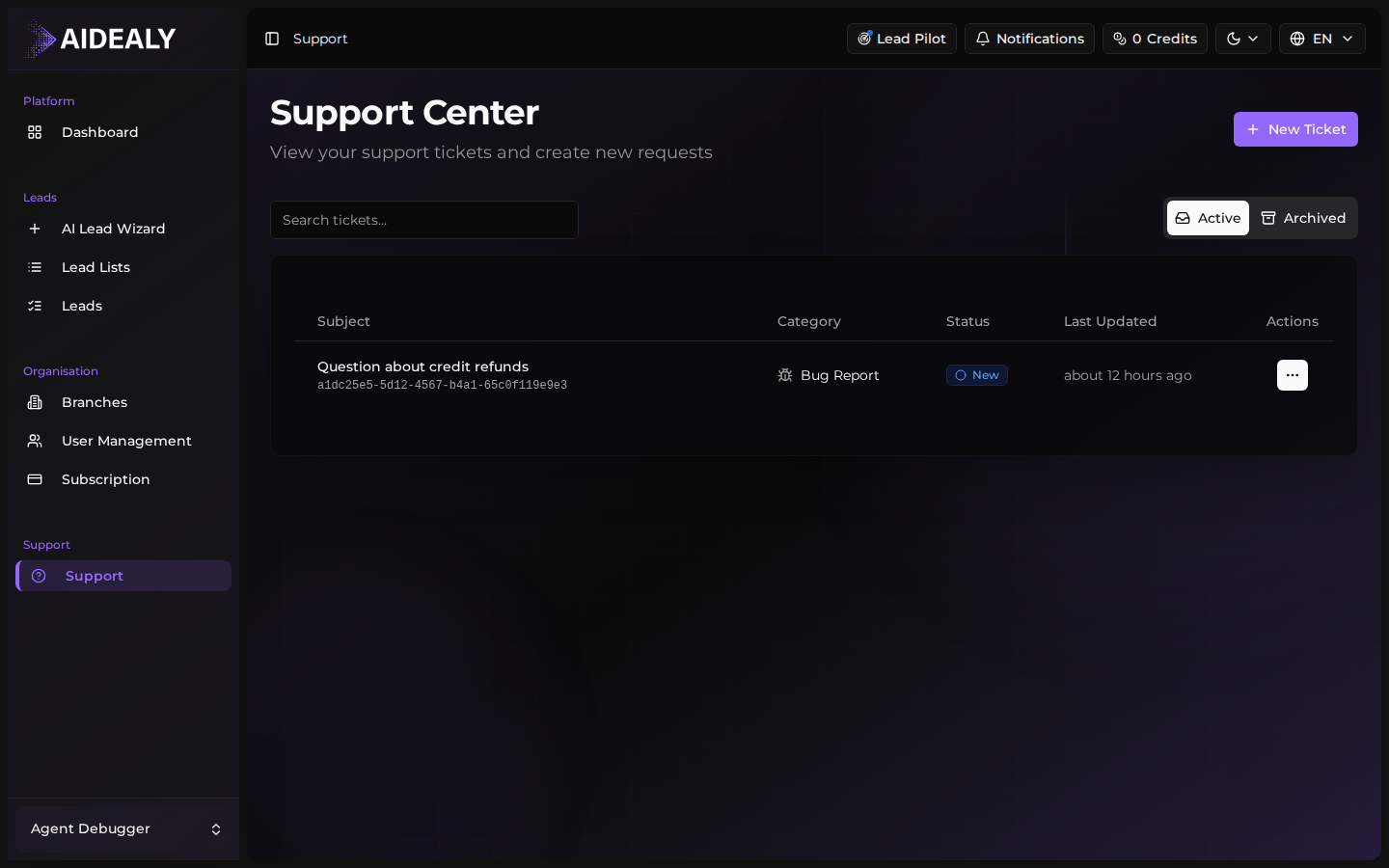Screen dimensions: 1389x868
Task: Click ticket ID a1dc25e5-5d12-4567-b4a1-65c0f119e9e3
Action: click(442, 386)
